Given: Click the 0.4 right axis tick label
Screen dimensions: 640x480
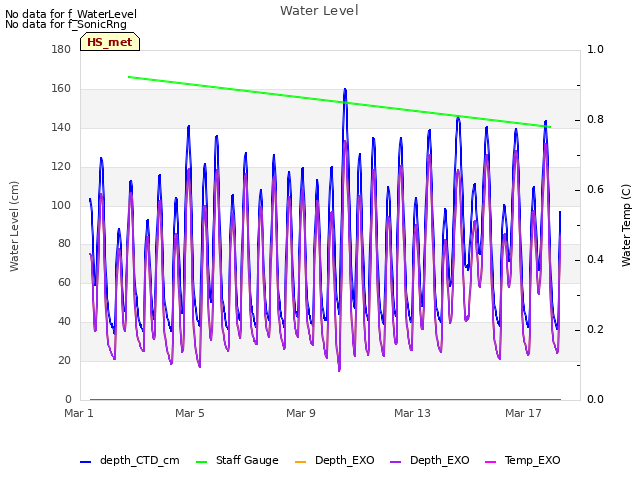Looking at the screenshot, I should 595,260.
